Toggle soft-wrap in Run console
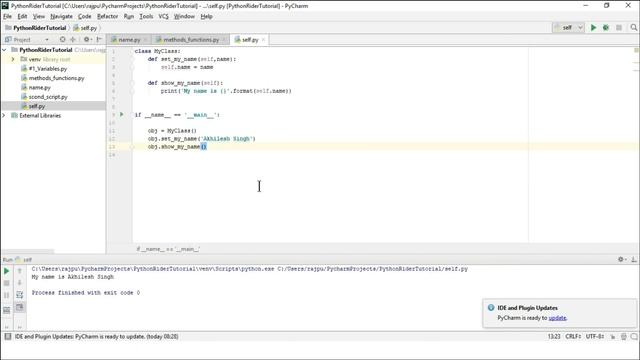Viewport: 640px width, 360px height. click(19, 295)
